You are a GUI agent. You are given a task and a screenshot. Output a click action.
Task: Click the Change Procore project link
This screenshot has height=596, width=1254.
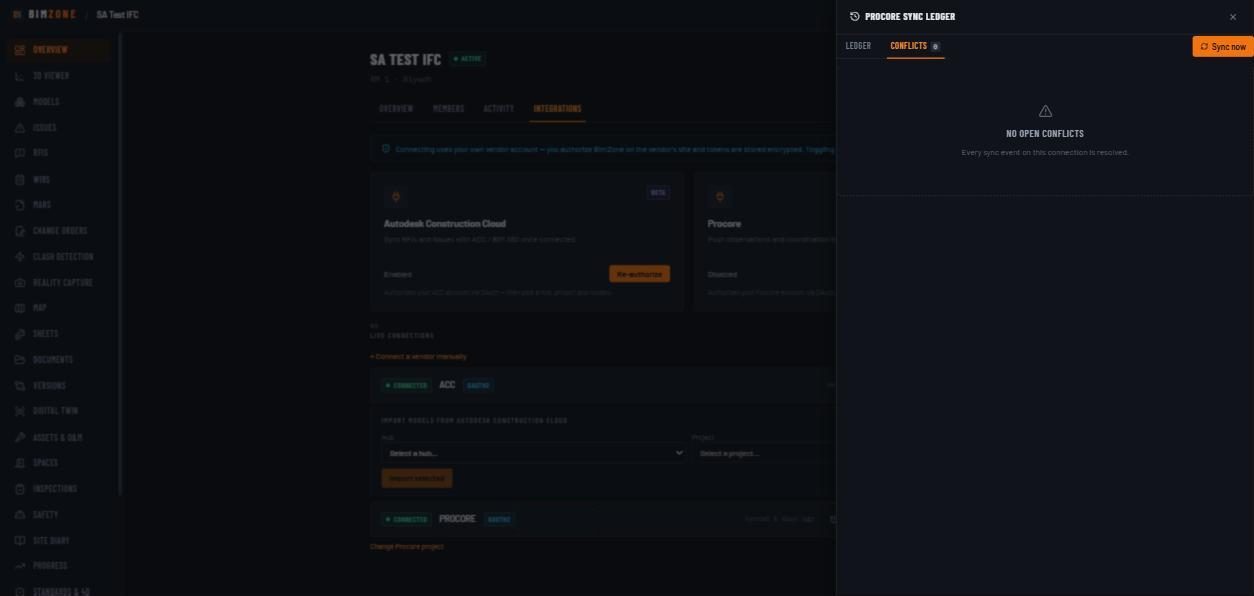tap(407, 547)
